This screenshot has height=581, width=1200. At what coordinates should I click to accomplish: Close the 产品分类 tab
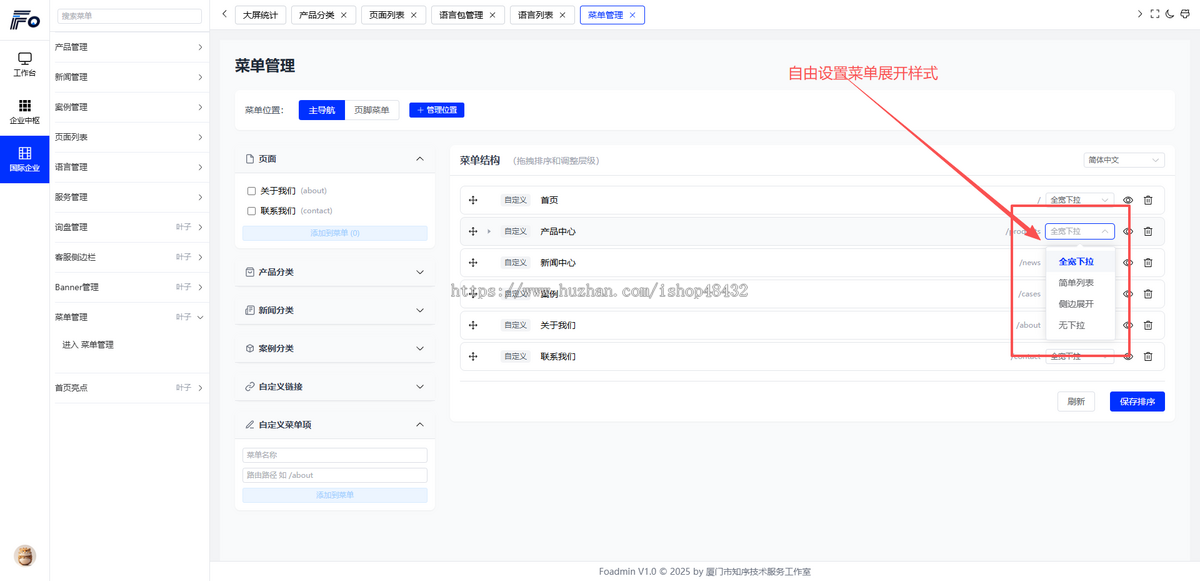[344, 15]
